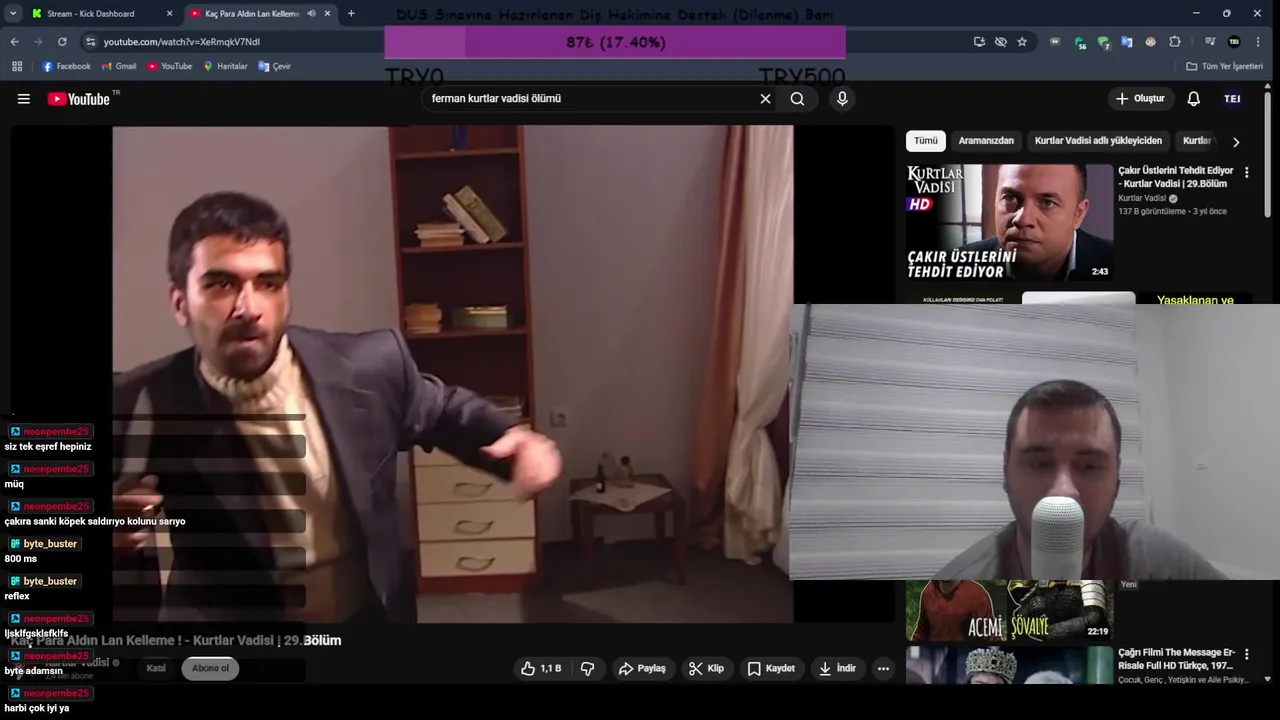This screenshot has height=720, width=1280.
Task: Dislike the video with the thumbs-down button
Action: pyautogui.click(x=588, y=668)
